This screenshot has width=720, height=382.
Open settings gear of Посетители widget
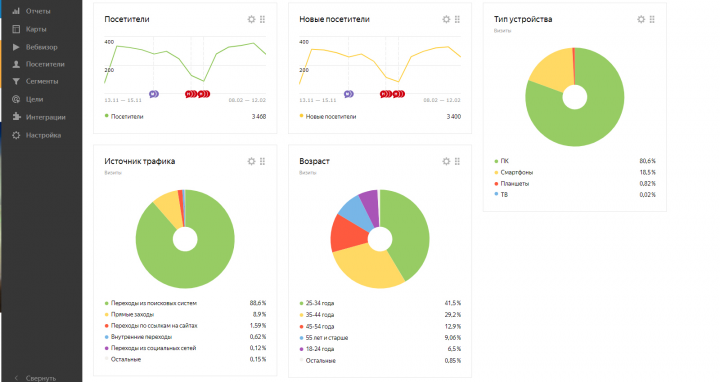pos(251,19)
